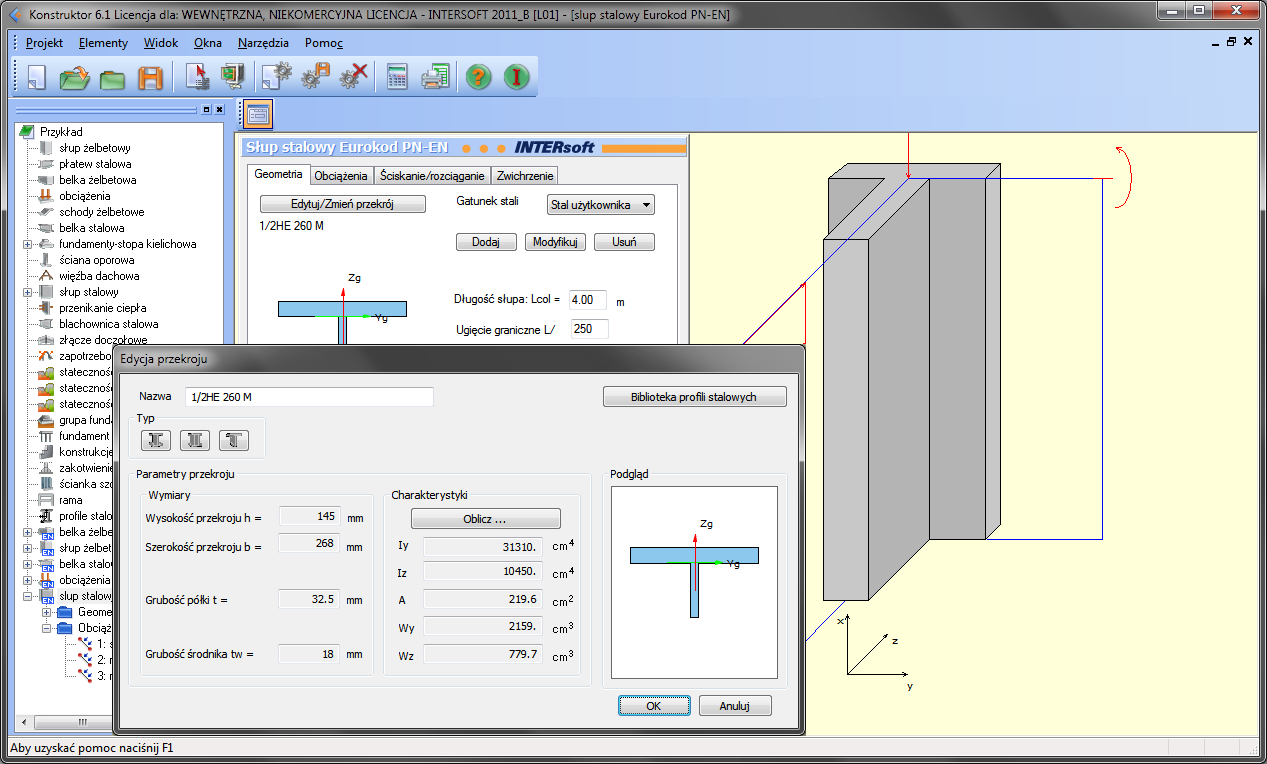Viewport: 1267px width, 764px height.
Task: Click the gear with red X icon
Action: [x=354, y=77]
